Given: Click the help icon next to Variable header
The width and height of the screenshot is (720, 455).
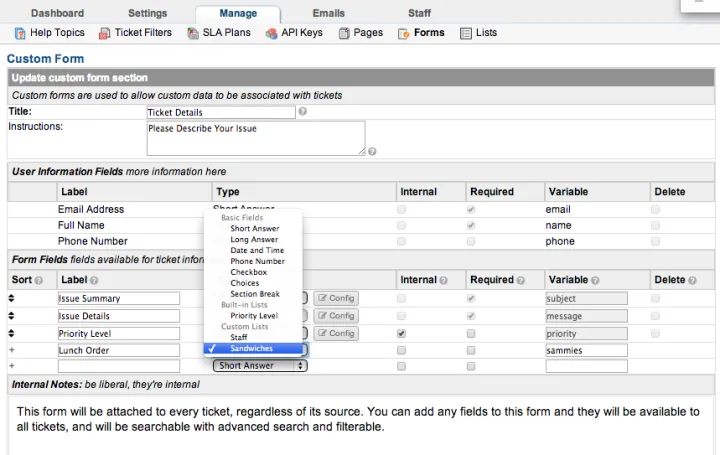Looking at the screenshot, I should tap(596, 280).
